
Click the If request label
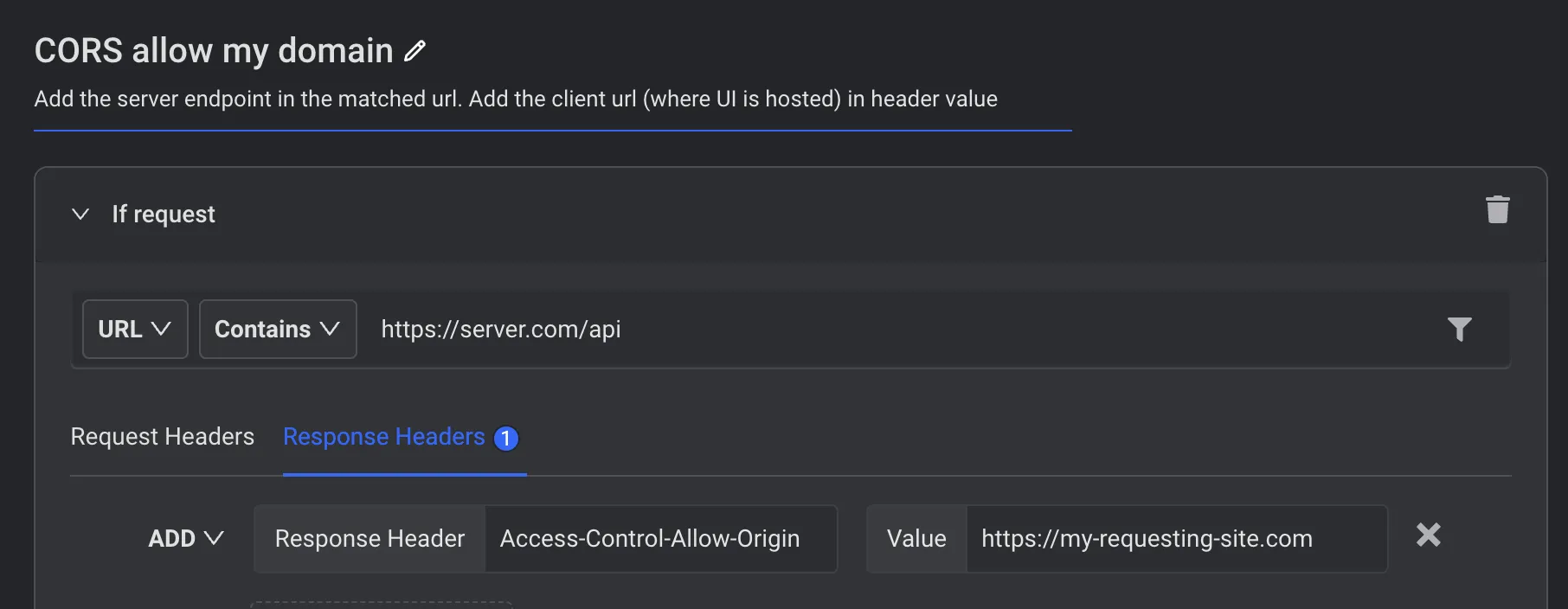point(164,214)
